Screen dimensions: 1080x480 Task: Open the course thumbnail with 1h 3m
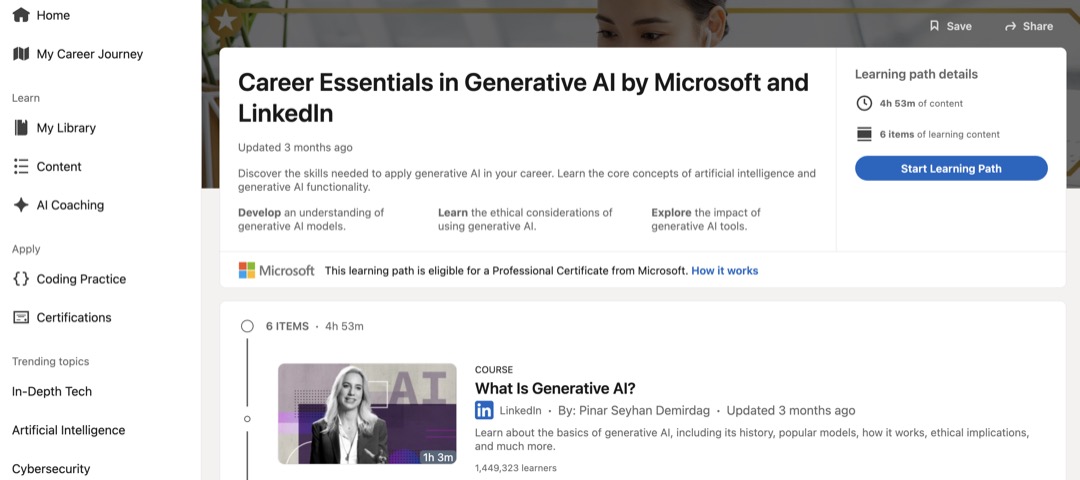tap(367, 413)
